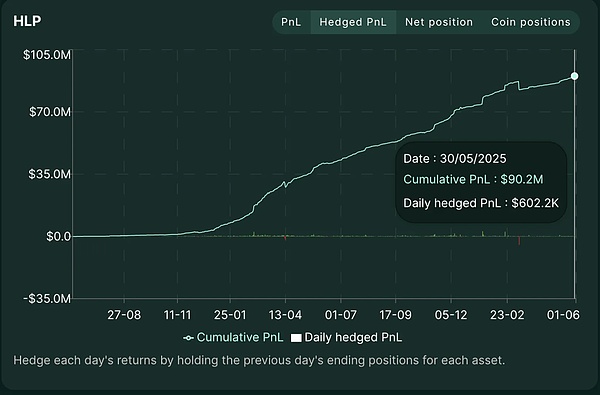Toggle Daily hedged PnL legend series
The height and width of the screenshot is (395, 600).
coord(346,338)
